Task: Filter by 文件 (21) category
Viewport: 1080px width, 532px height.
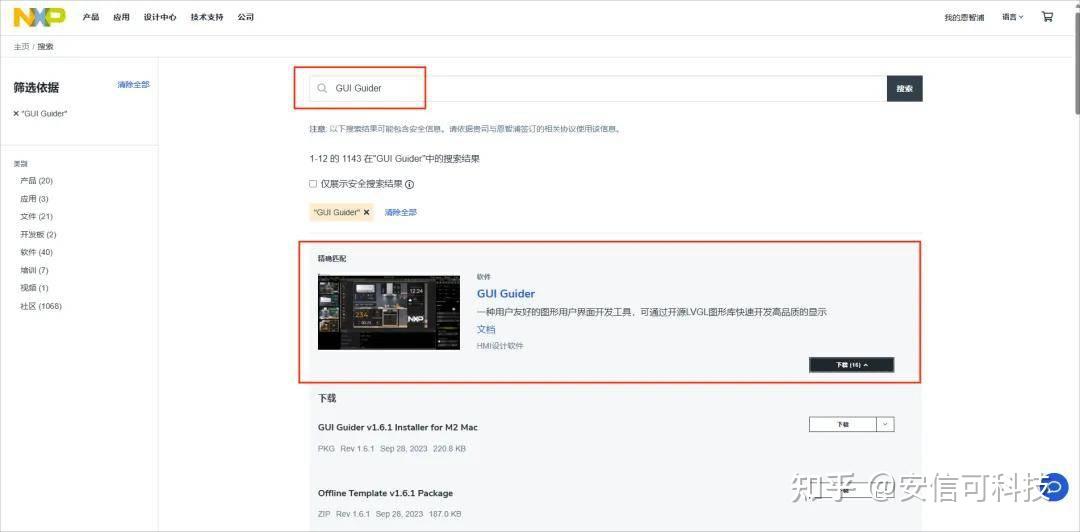Action: click(x=37, y=216)
